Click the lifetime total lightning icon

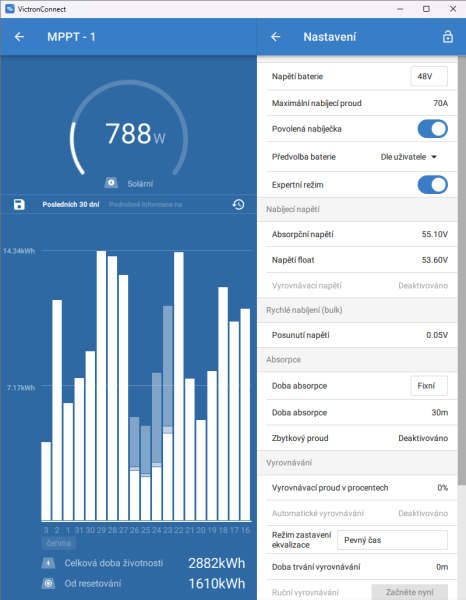tap(48, 563)
